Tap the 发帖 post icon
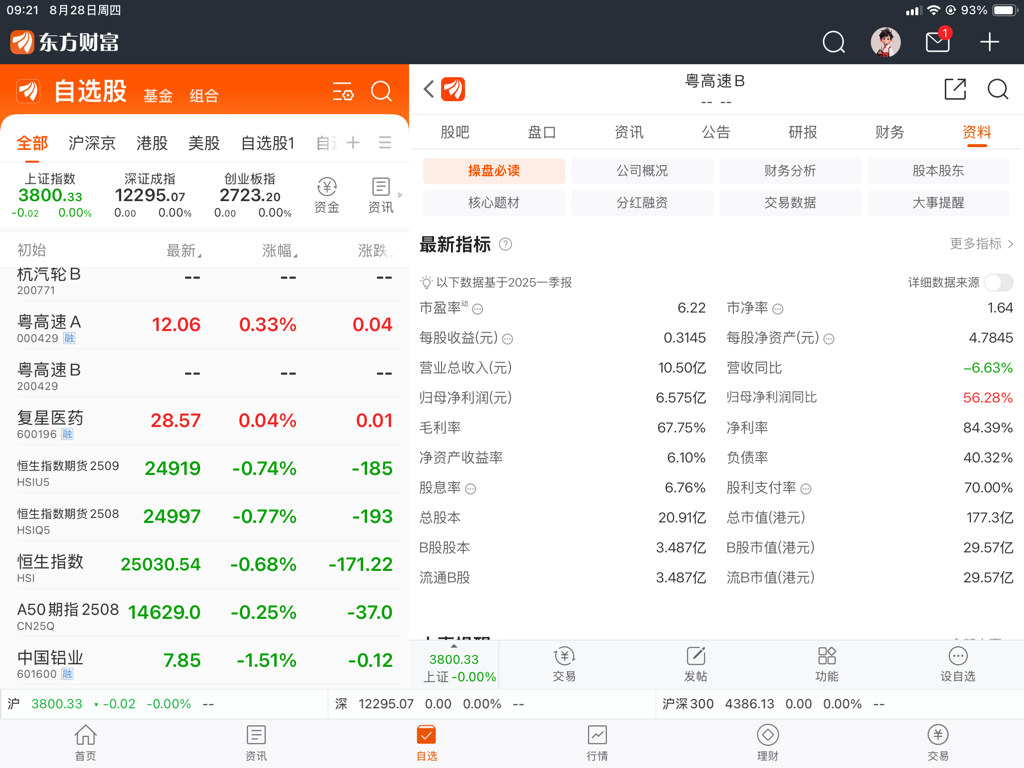This screenshot has width=1024, height=768. pos(696,664)
